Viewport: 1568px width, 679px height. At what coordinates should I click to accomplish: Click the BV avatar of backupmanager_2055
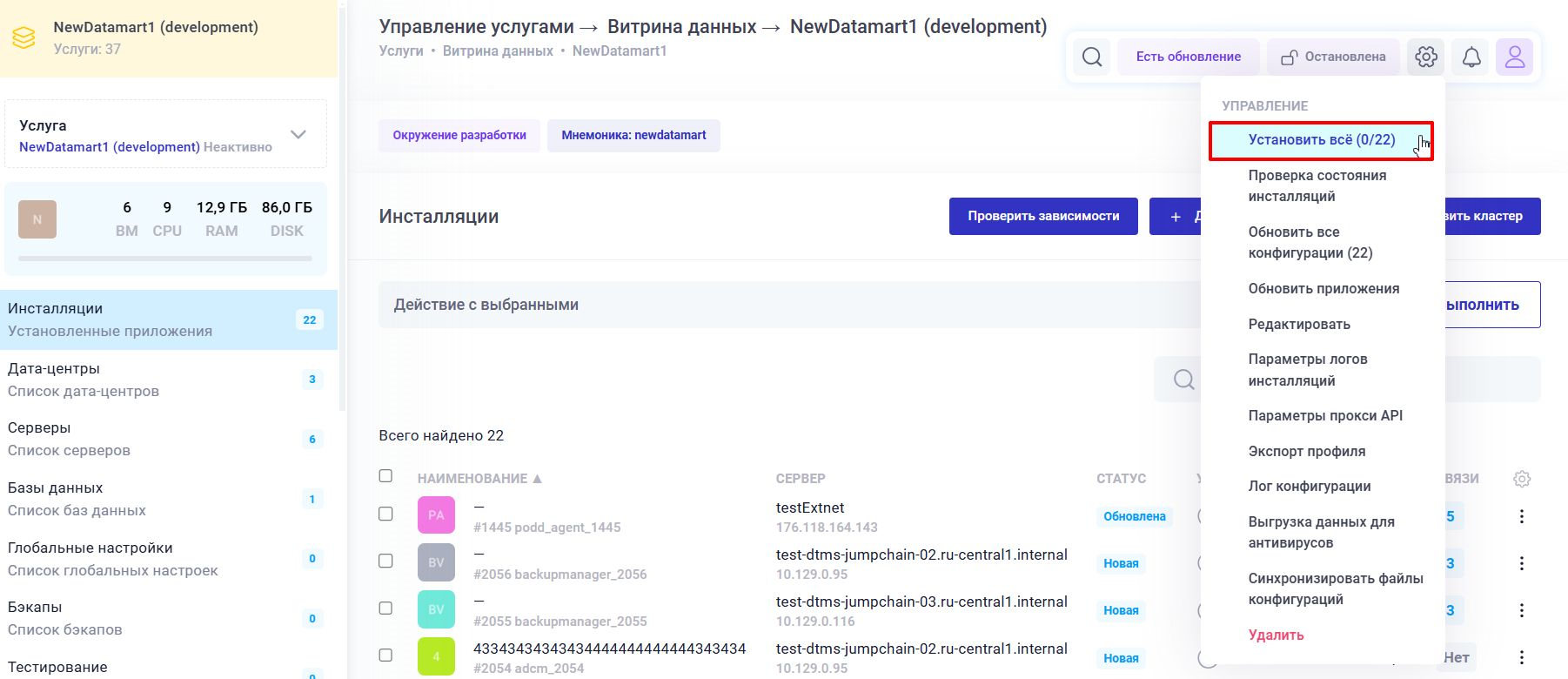(x=436, y=609)
